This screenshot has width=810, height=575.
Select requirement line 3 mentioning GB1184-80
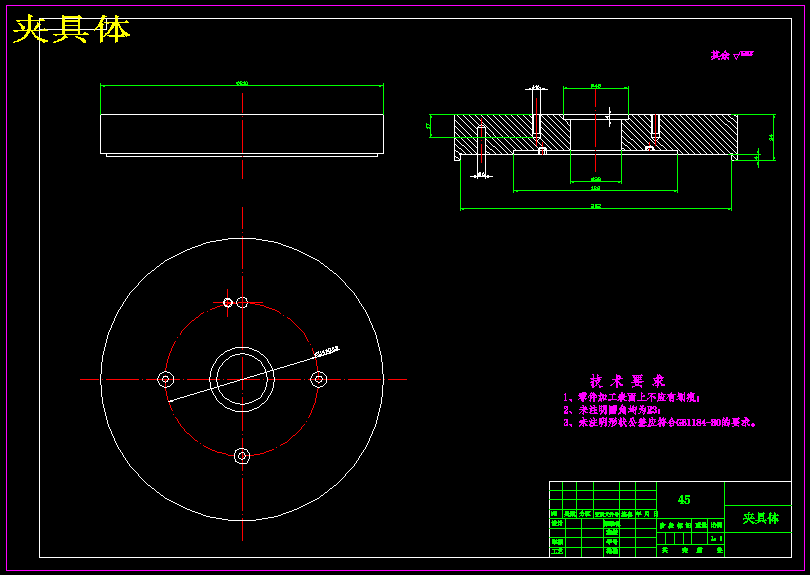[x=660, y=423]
